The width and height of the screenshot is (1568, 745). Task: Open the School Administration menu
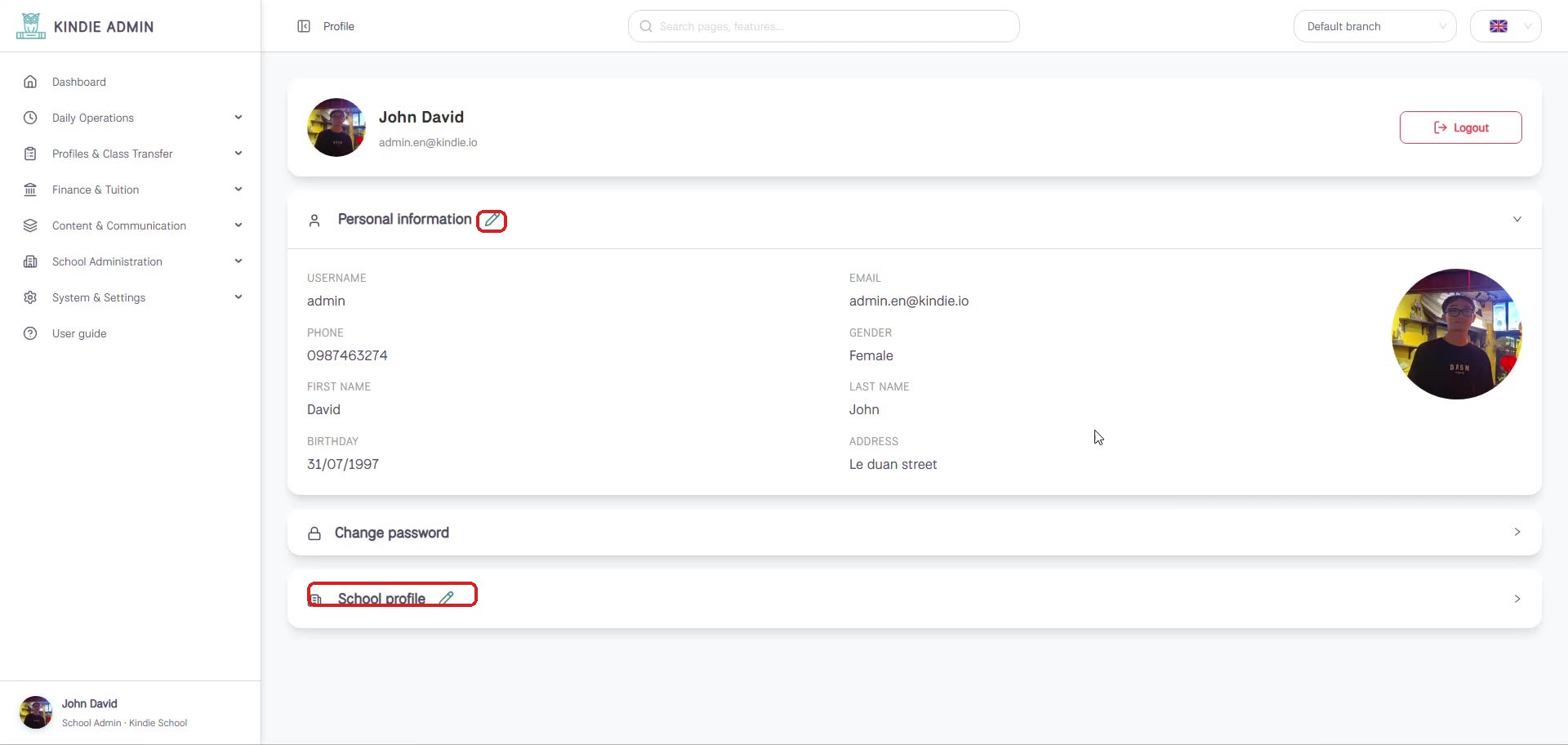pos(131,261)
